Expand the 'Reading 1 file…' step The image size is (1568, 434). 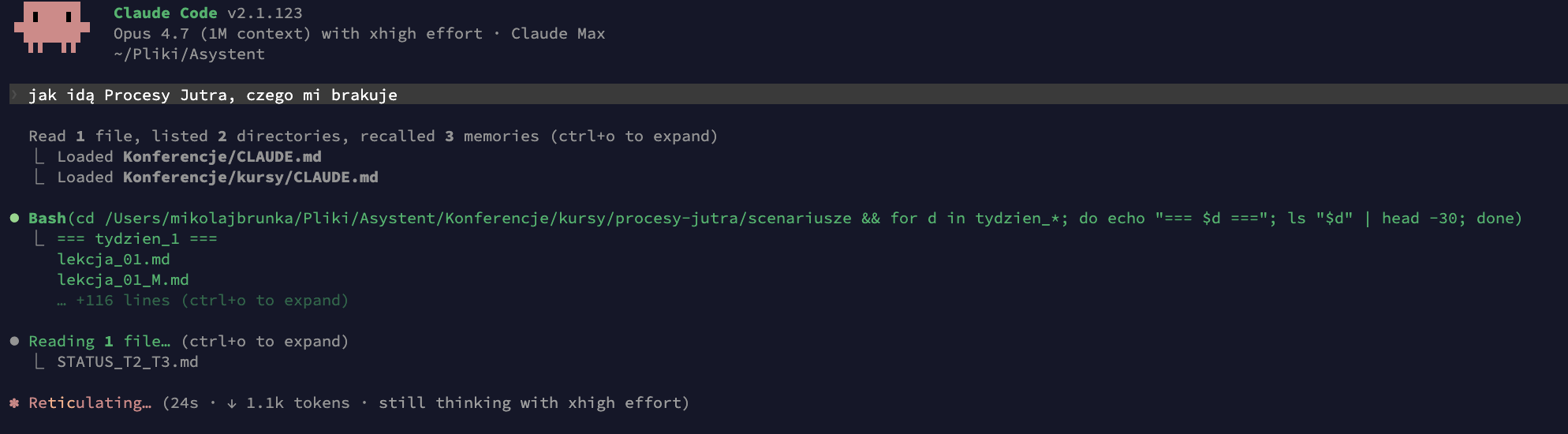[189, 341]
